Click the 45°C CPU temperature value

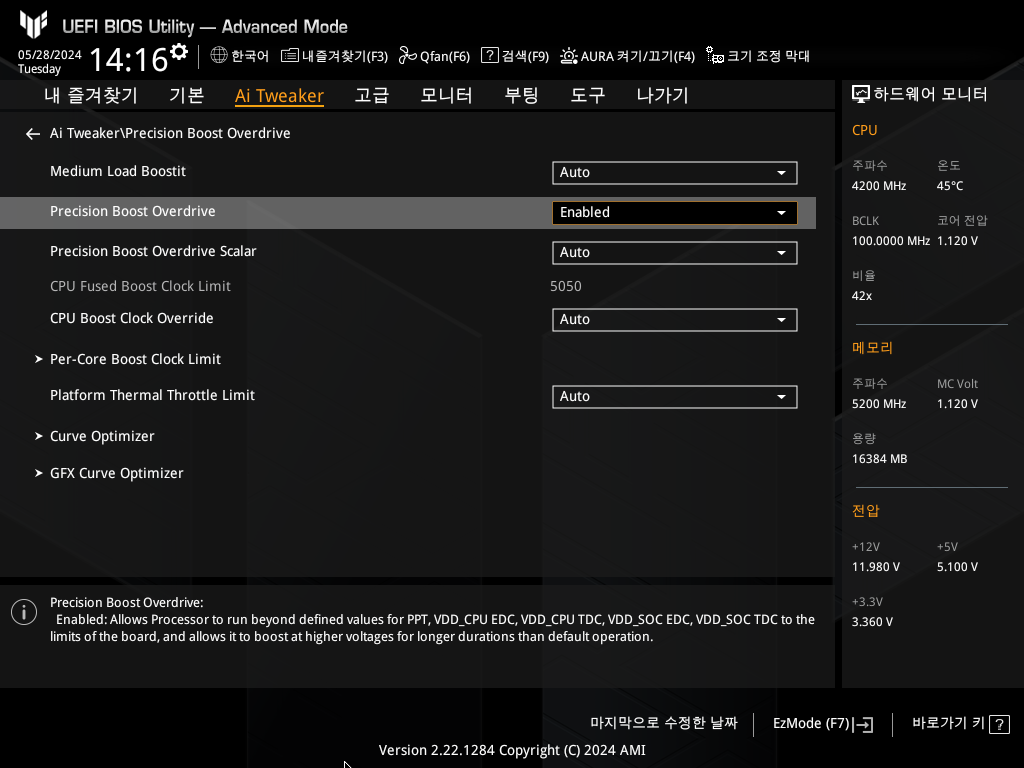tap(950, 186)
